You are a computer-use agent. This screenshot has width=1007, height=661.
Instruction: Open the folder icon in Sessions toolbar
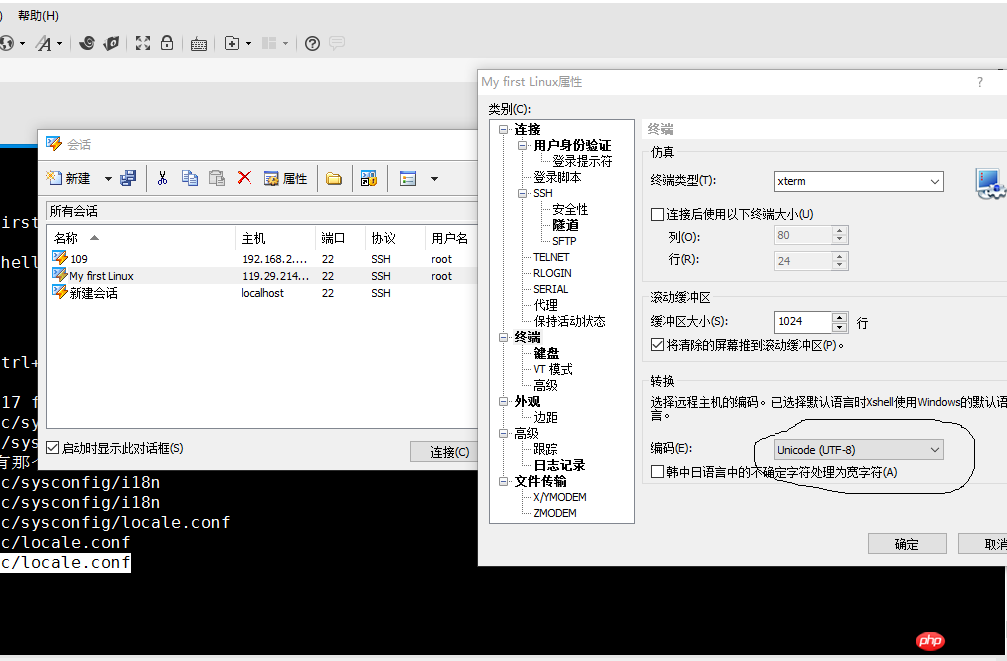click(x=334, y=178)
